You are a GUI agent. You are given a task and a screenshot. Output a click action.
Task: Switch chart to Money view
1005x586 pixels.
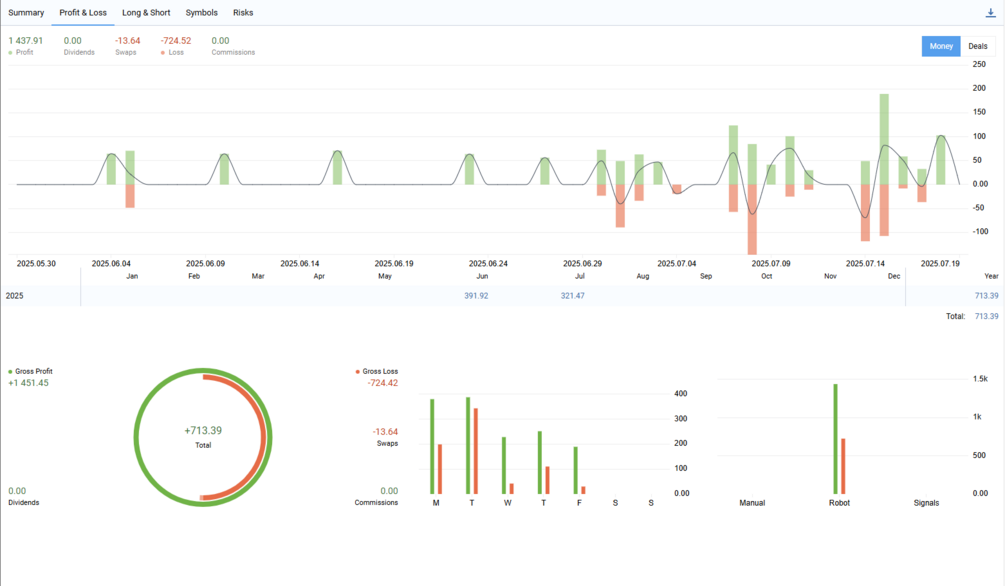(x=941, y=46)
